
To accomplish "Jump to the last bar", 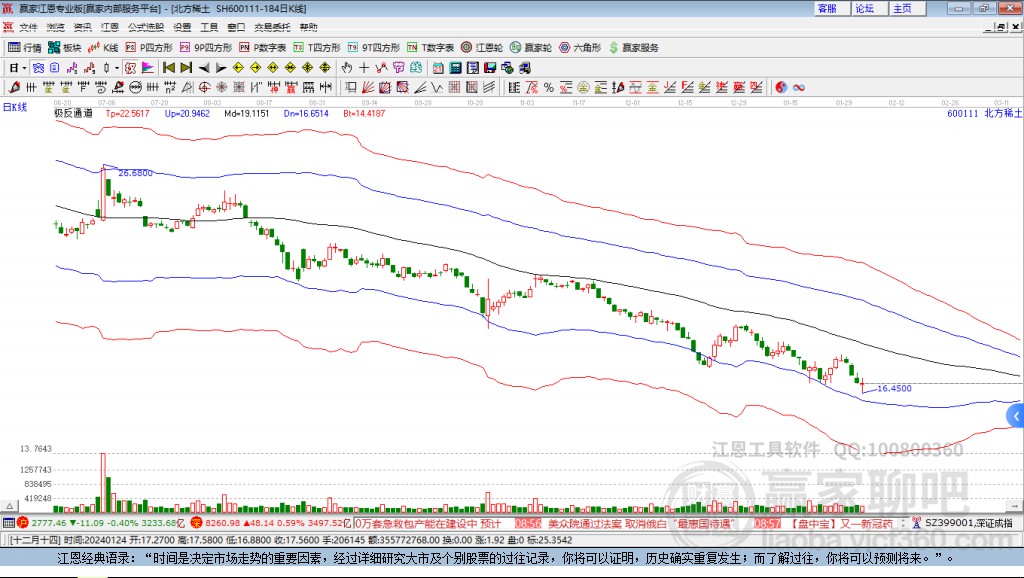I will (186, 68).
